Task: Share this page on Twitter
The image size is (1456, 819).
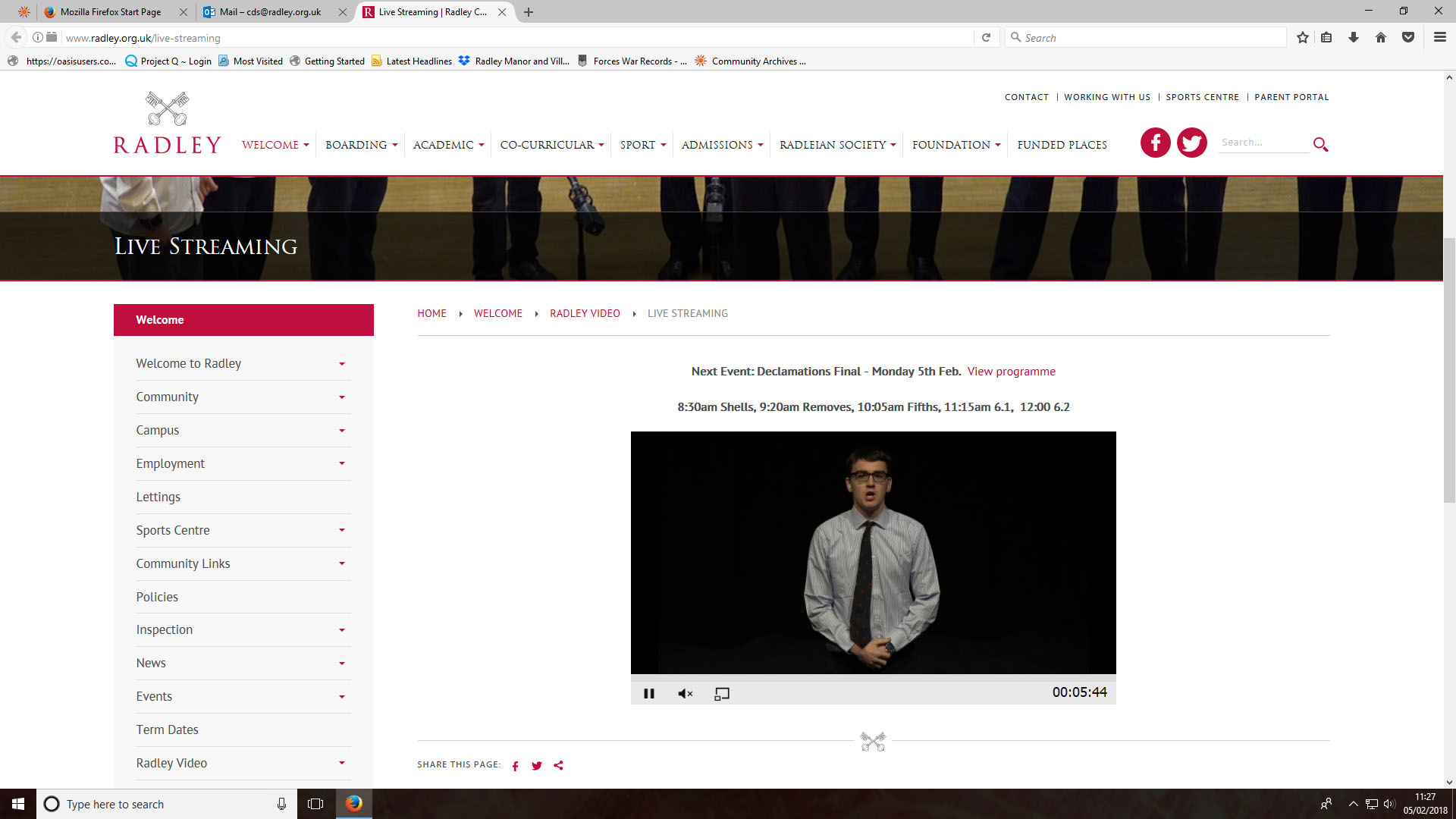Action: 537,765
